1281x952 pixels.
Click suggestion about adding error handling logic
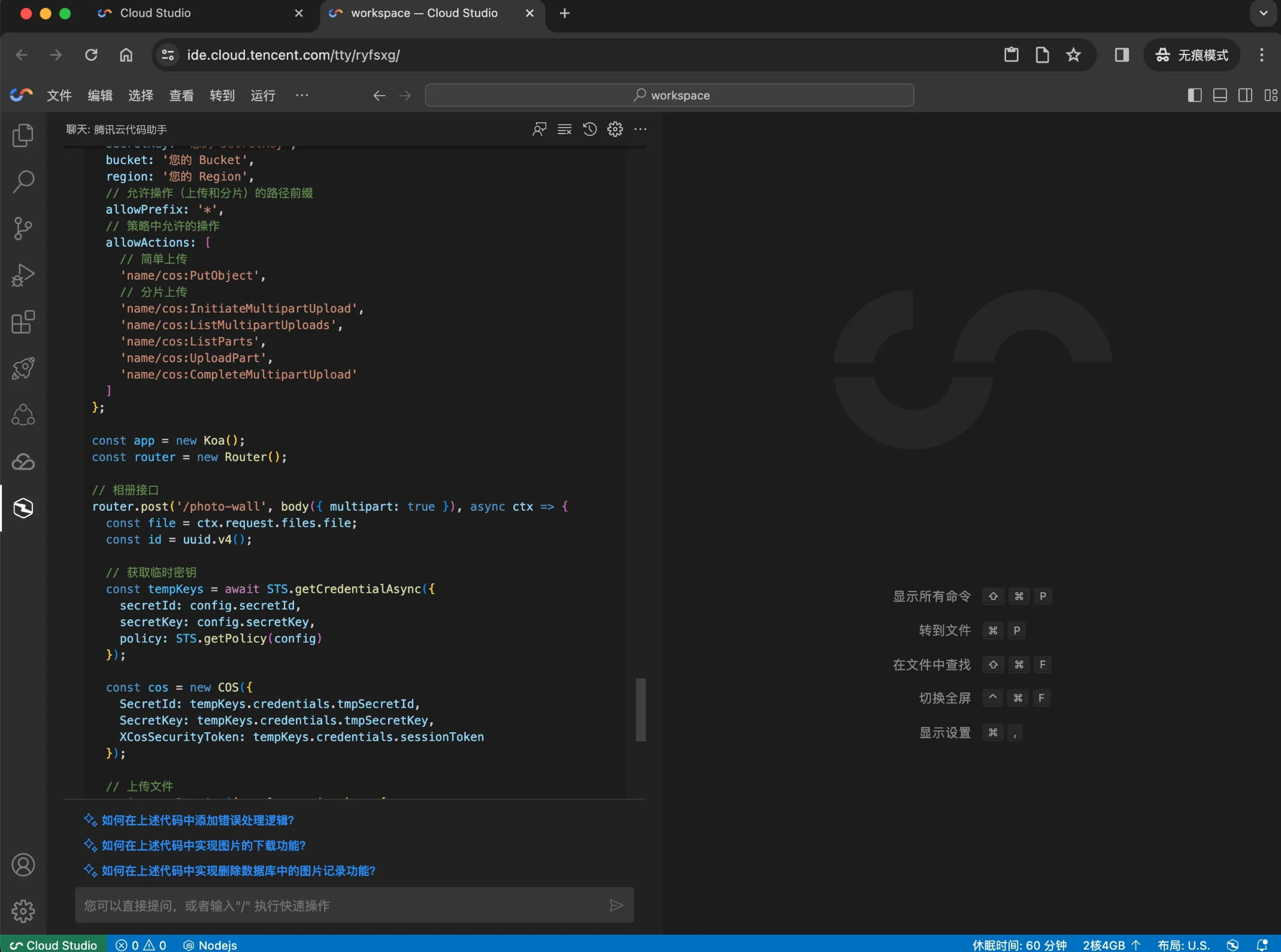(x=197, y=820)
